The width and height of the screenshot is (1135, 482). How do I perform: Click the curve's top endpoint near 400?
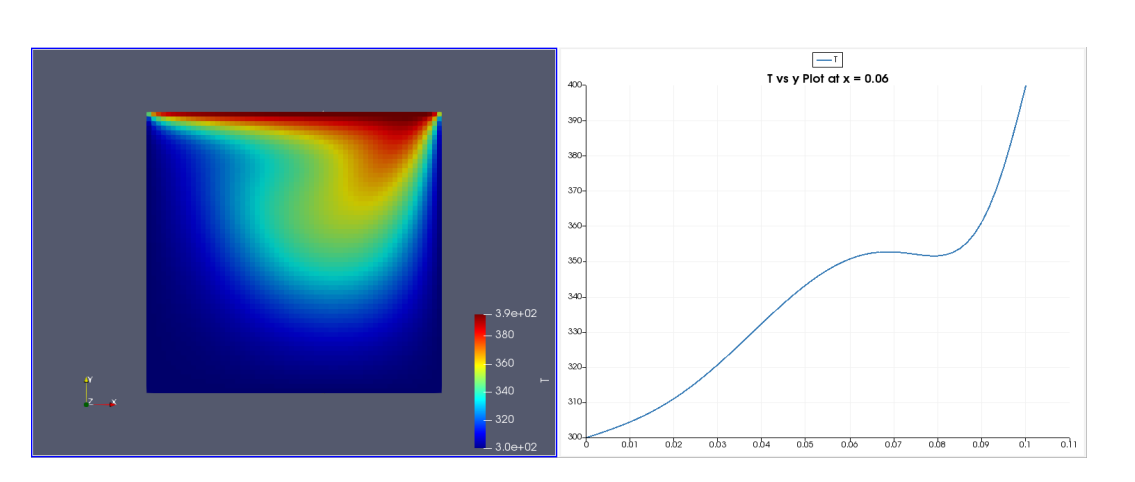pos(1026,86)
